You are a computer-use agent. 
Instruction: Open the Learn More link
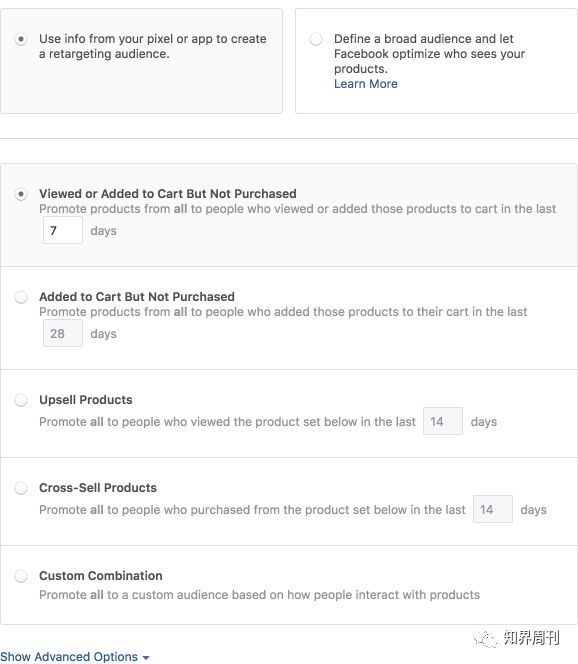click(366, 84)
